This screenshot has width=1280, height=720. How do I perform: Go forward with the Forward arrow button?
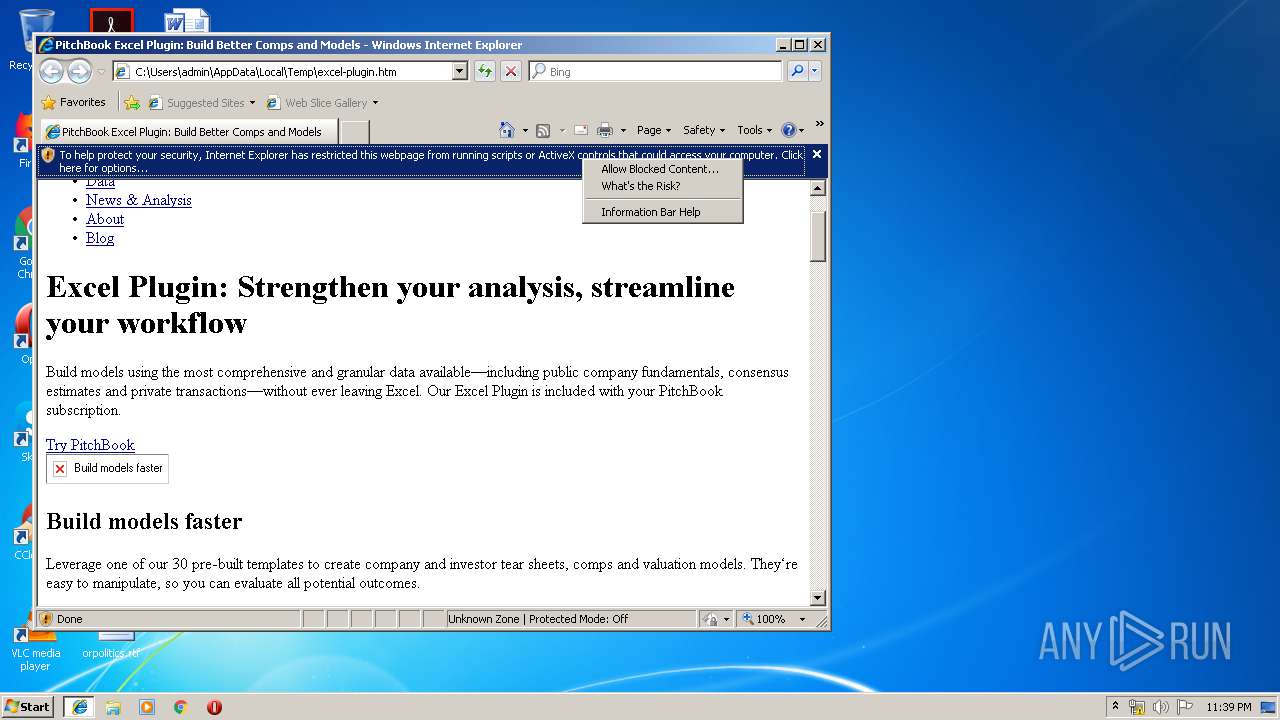pyautogui.click(x=79, y=71)
